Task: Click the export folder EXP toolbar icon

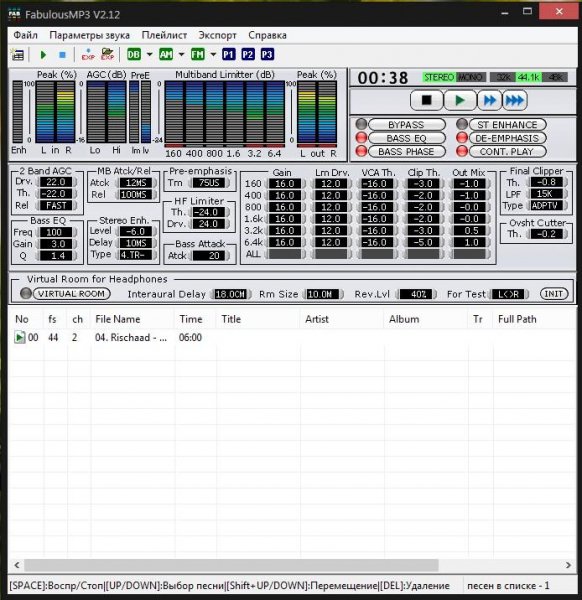Action: pos(108,54)
